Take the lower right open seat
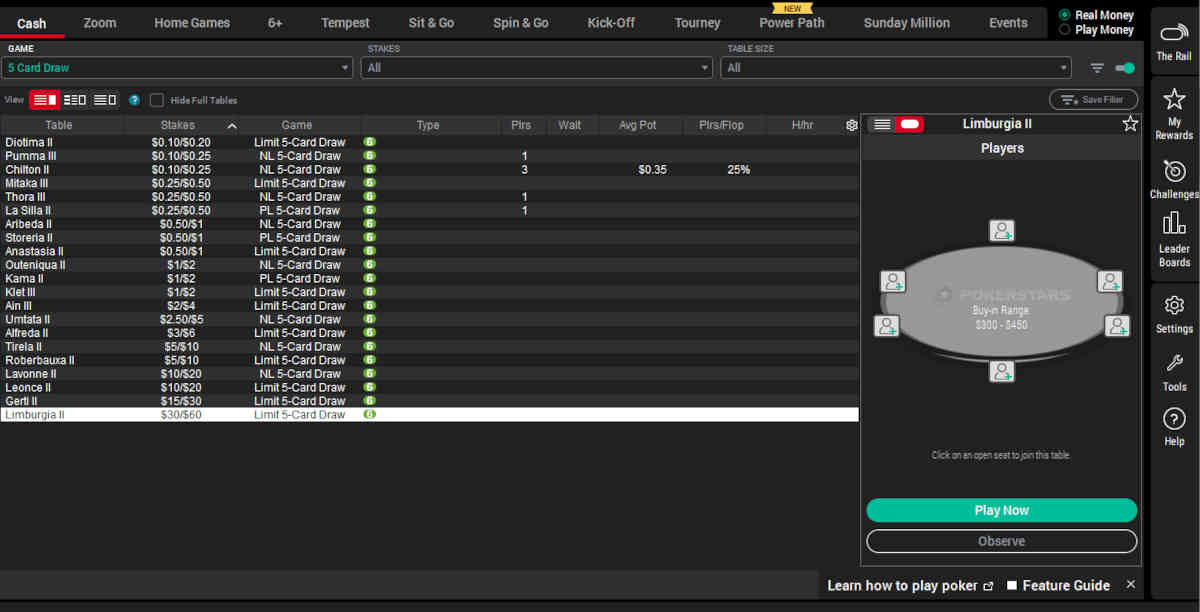1200x612 pixels. 1117,326
